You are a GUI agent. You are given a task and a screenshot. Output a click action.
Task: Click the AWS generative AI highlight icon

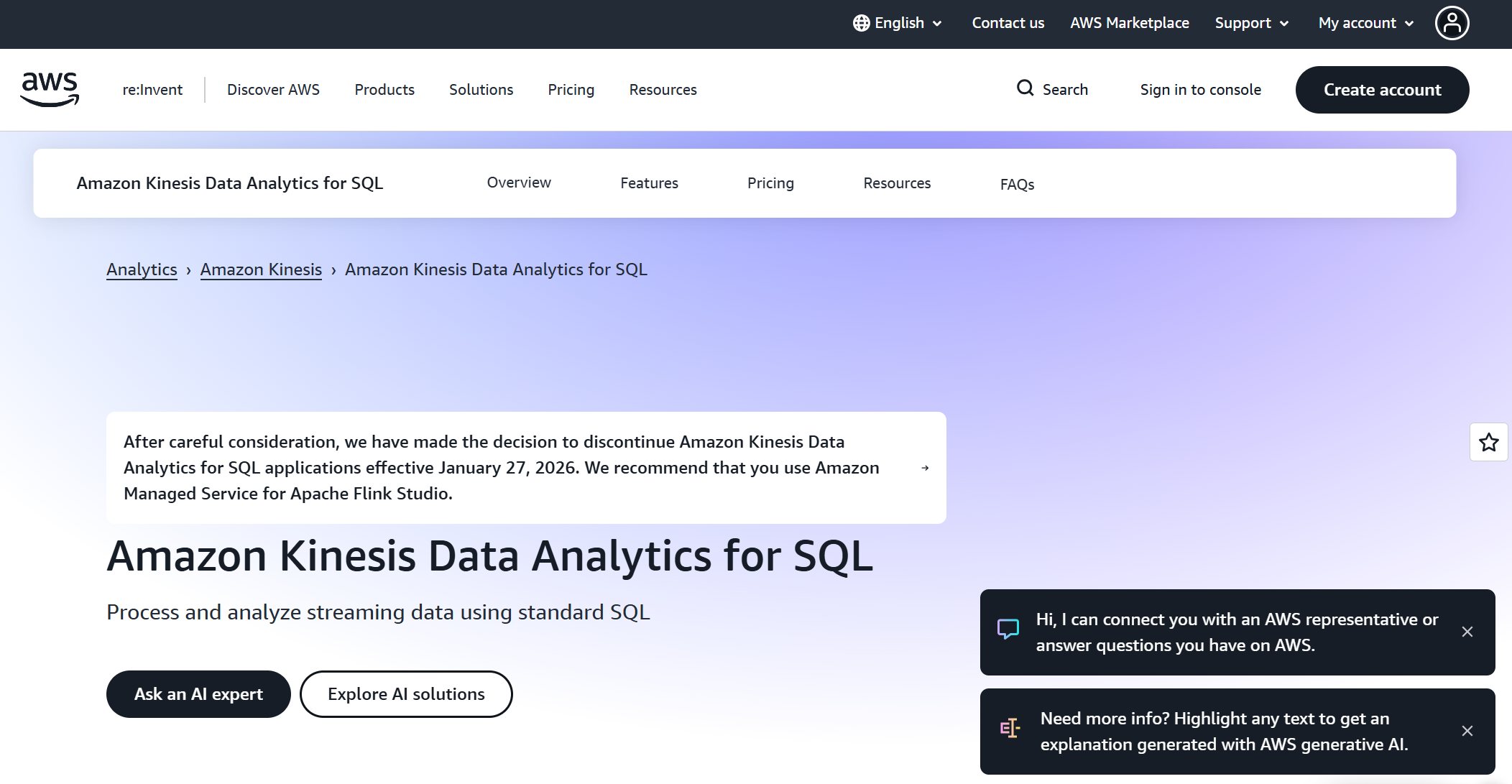coord(1010,728)
